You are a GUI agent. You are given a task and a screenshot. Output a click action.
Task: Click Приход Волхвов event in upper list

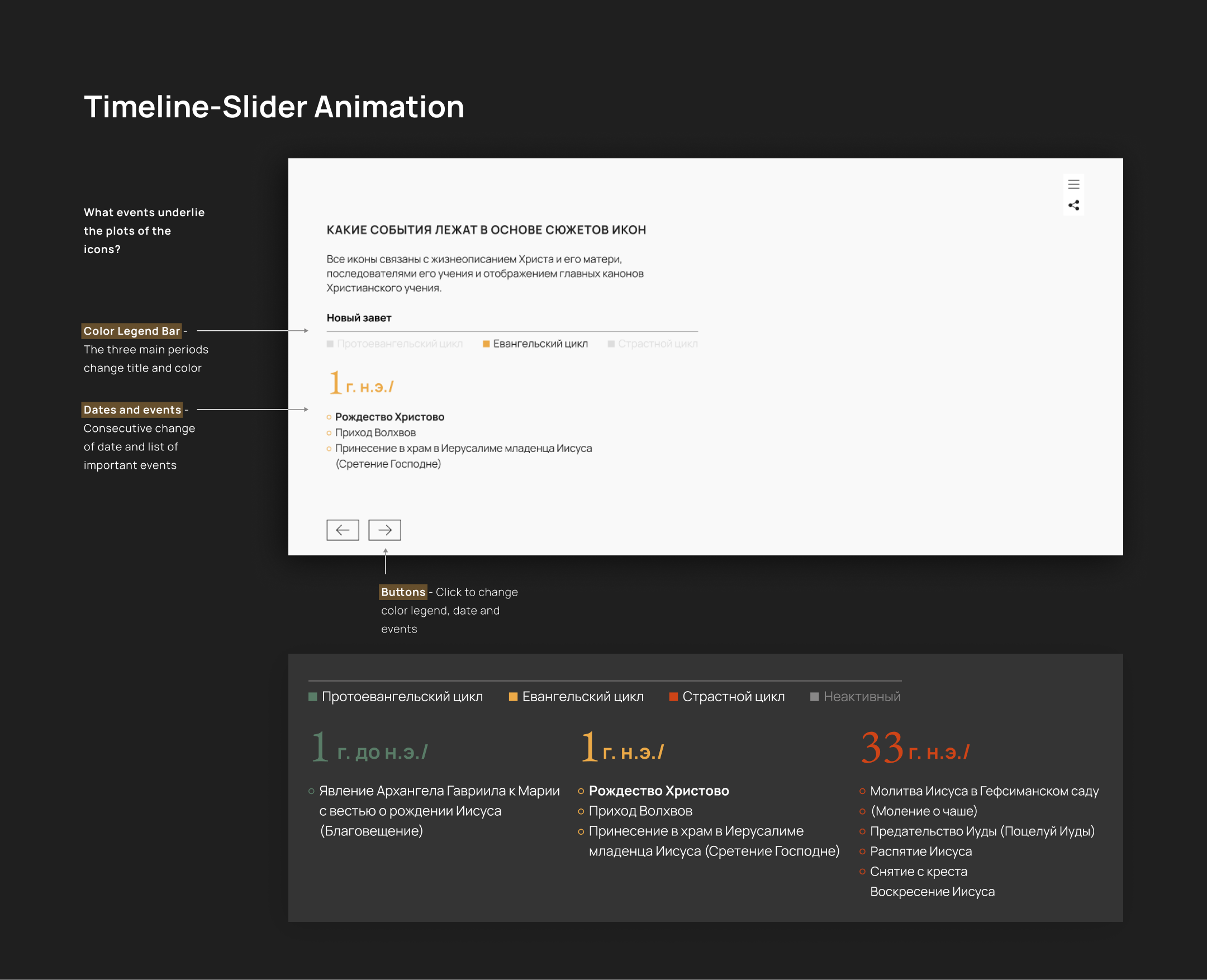tap(375, 432)
